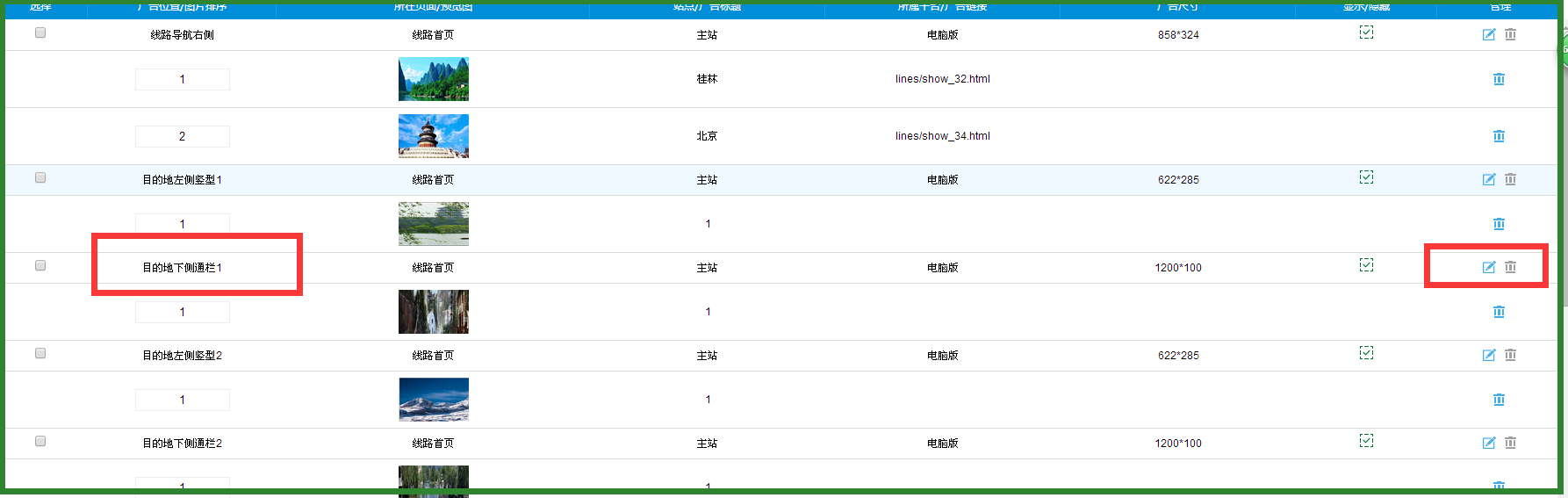
Task: Delete the snowy mountain image entry
Action: tap(1499, 400)
